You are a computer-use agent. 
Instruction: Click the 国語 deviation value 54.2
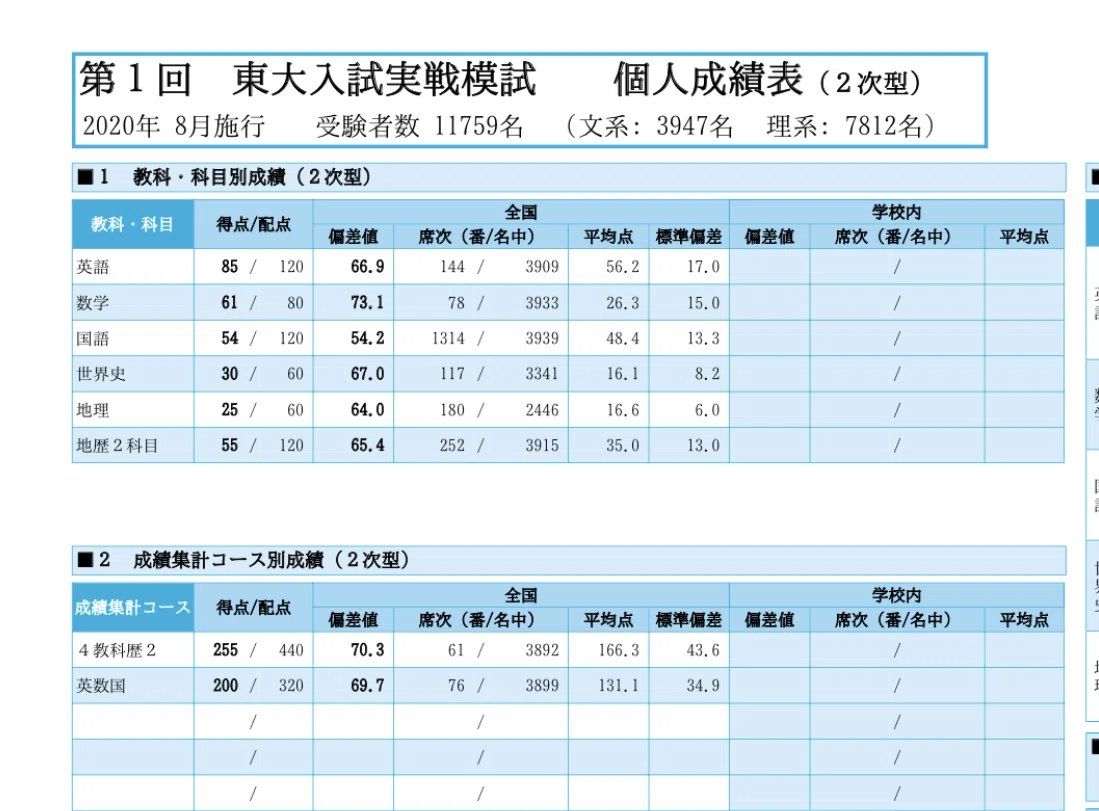point(367,339)
